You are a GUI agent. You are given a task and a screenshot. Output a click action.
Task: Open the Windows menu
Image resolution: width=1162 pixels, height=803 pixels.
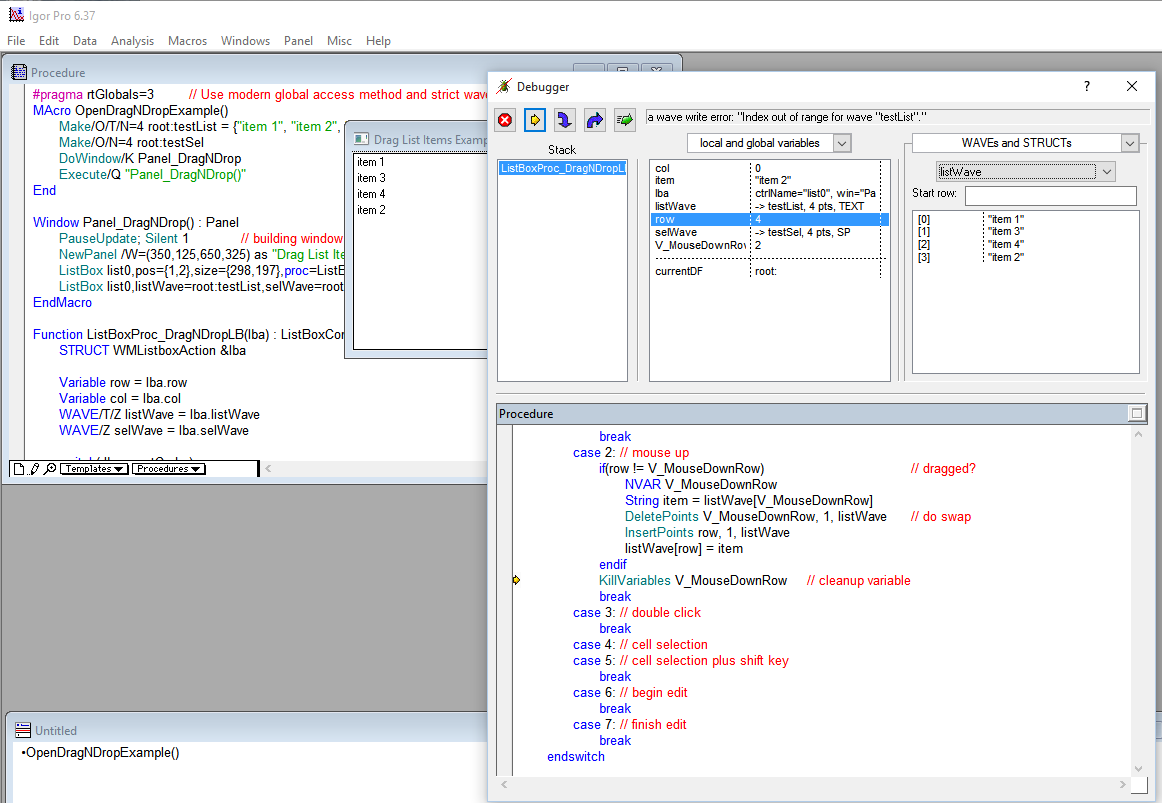pyautogui.click(x=245, y=41)
